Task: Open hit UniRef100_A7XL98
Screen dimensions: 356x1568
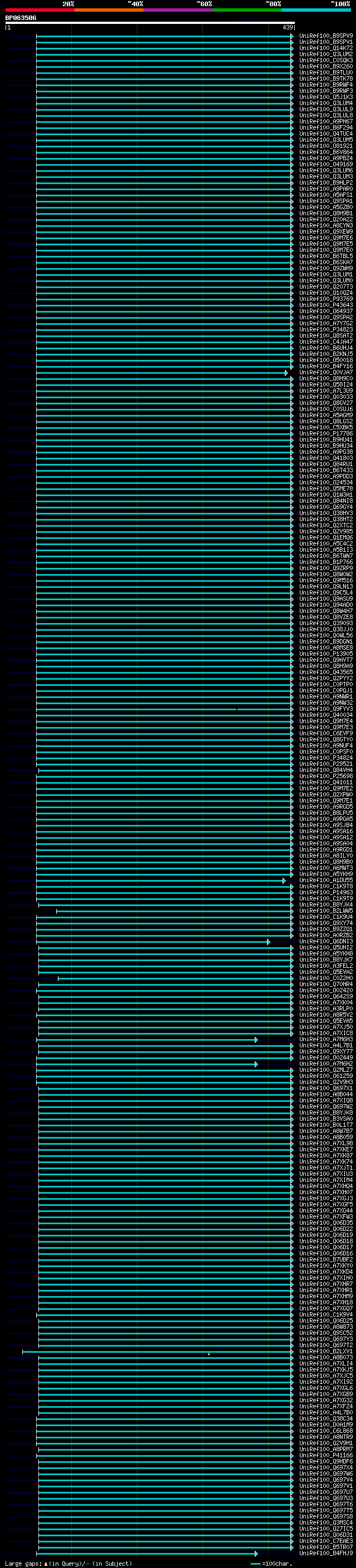Action: tap(326, 1143)
